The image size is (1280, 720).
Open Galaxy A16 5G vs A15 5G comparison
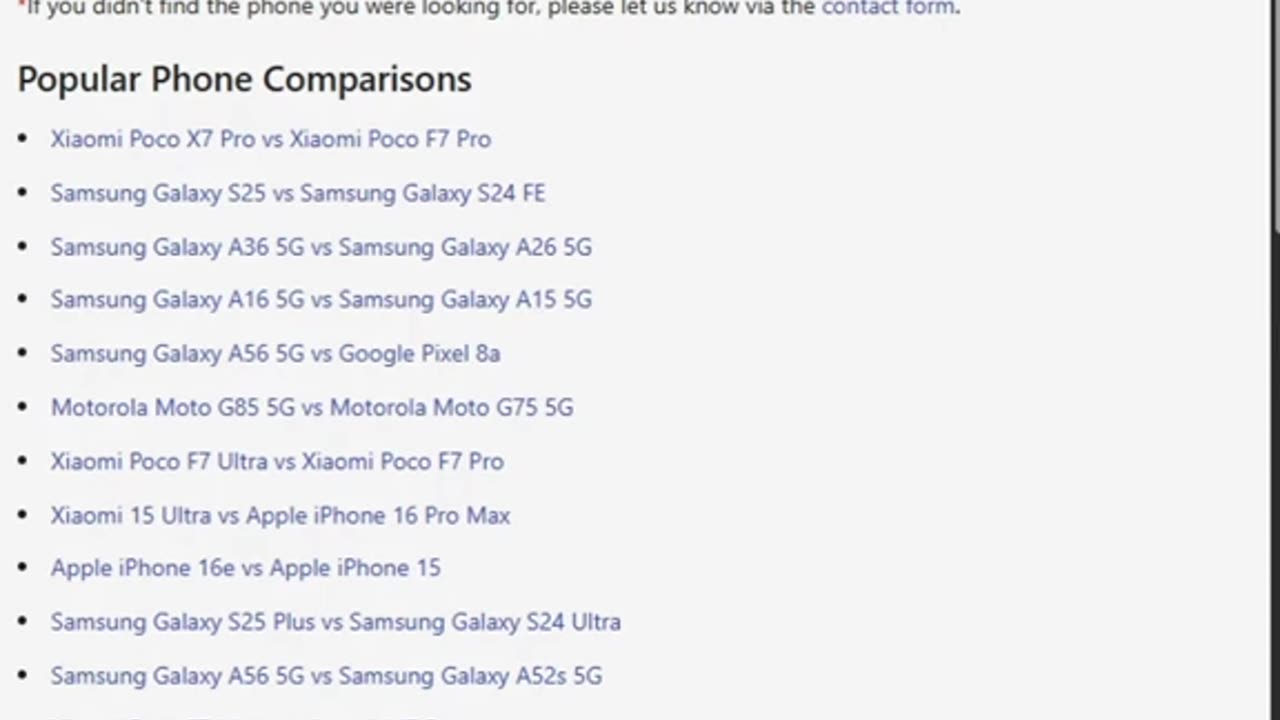[321, 300]
